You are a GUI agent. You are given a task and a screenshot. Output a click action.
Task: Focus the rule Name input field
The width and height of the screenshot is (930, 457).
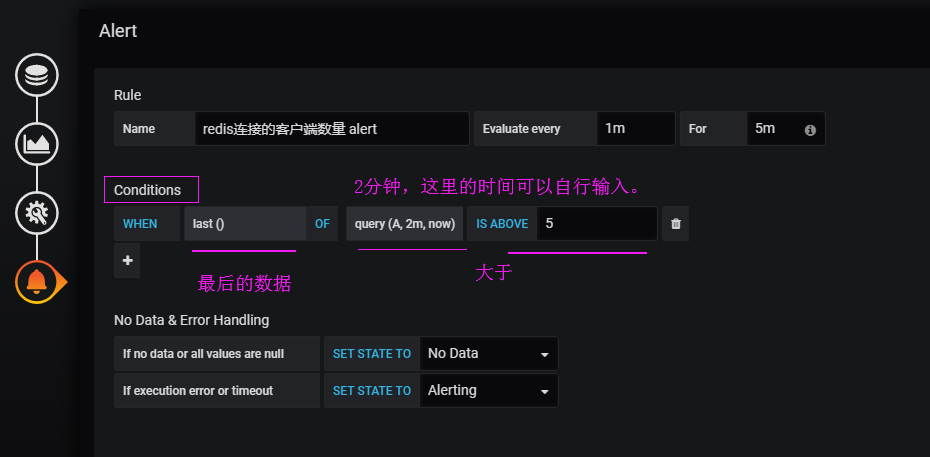click(332, 129)
